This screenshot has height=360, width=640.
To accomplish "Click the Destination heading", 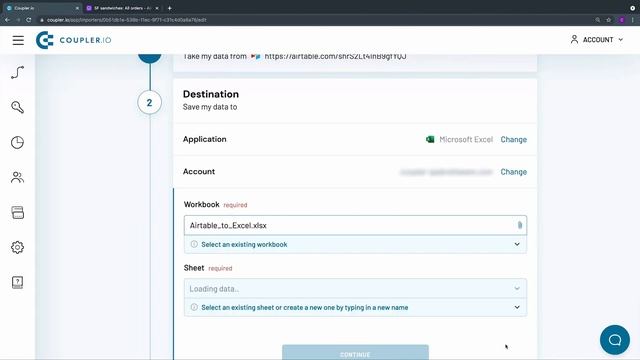I will 211,94.
